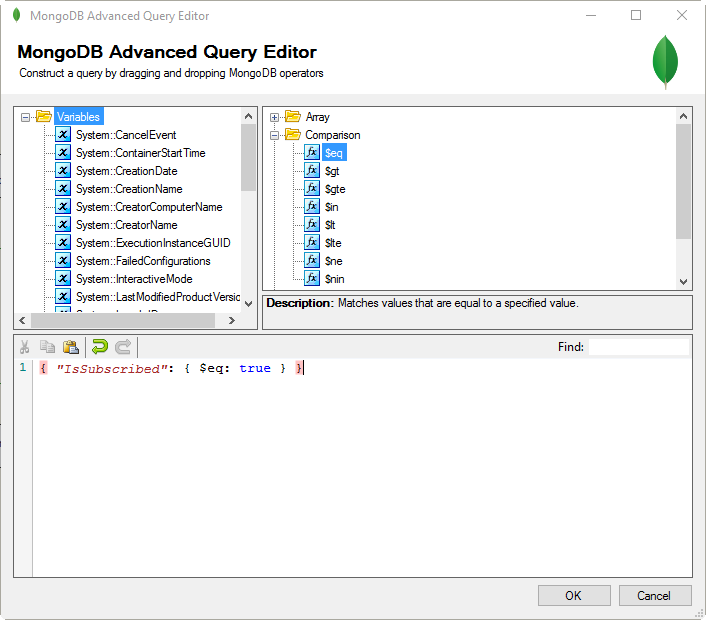Image resolution: width=706 pixels, height=620 pixels.
Task: Click the fx icon beside $lte
Action: [312, 242]
